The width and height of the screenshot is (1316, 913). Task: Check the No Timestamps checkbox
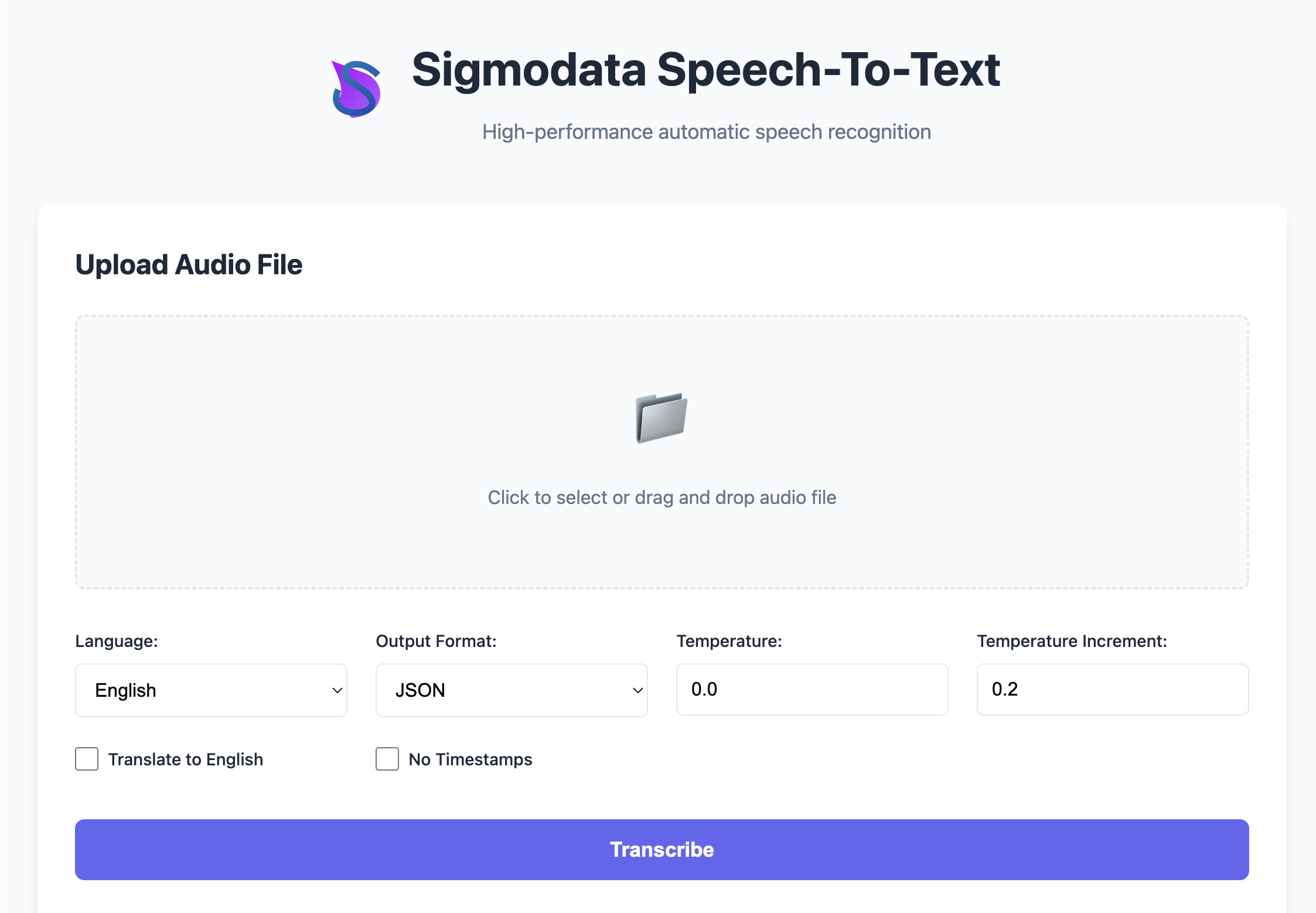click(387, 759)
